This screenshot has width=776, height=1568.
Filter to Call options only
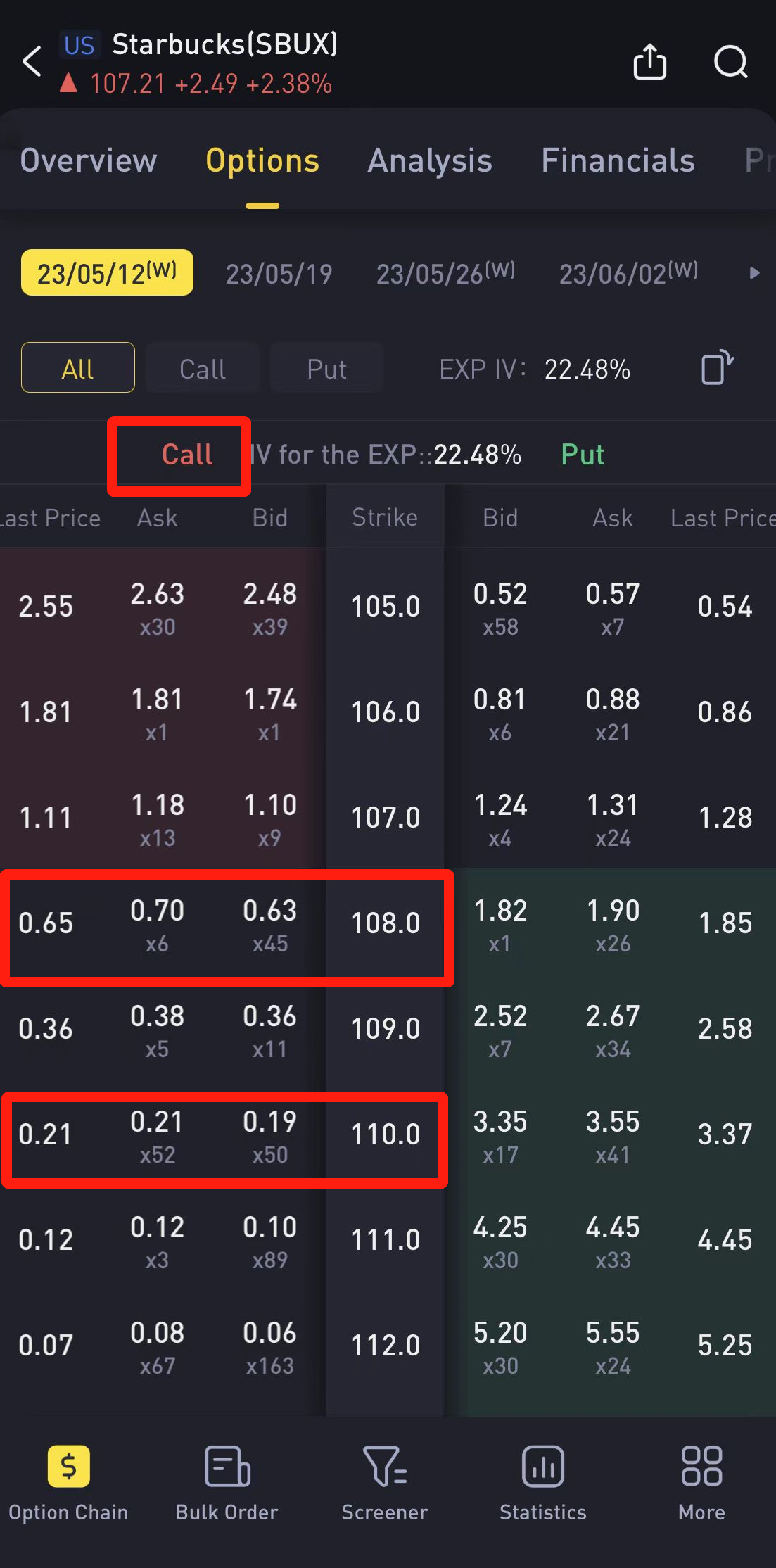pos(203,368)
